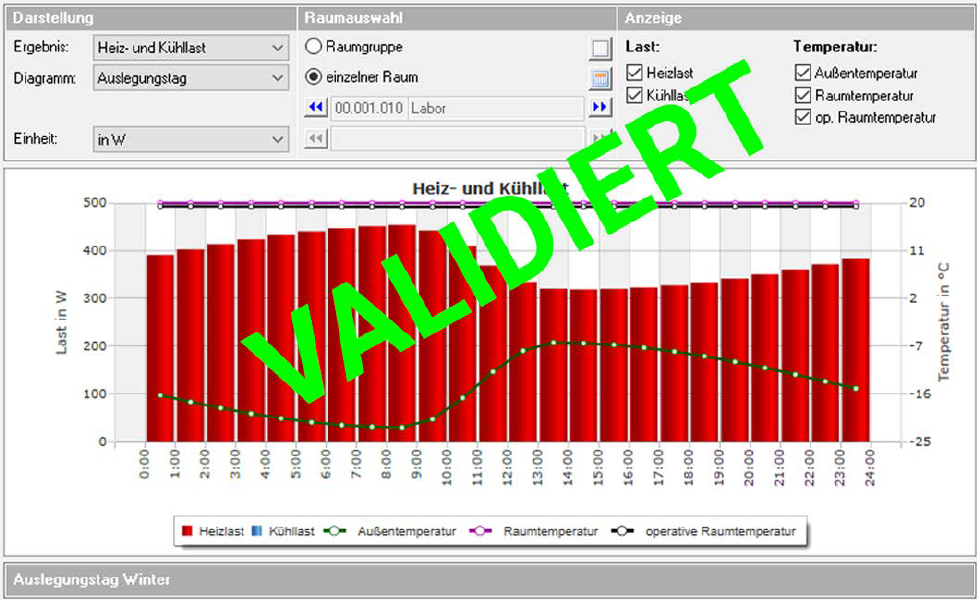Expand the Diagramm Auslegungstag dropdown

point(191,79)
